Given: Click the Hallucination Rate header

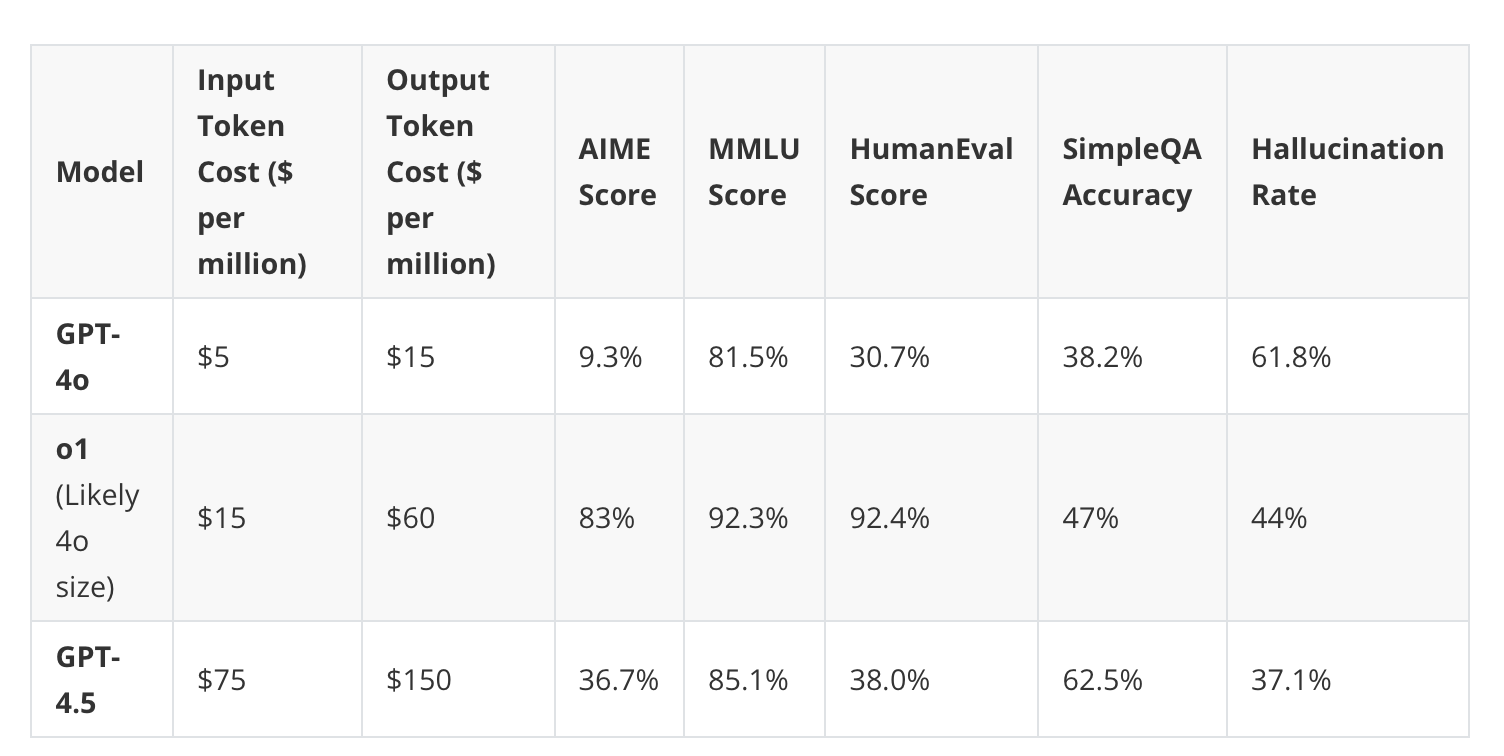Looking at the screenshot, I should 1347,172.
